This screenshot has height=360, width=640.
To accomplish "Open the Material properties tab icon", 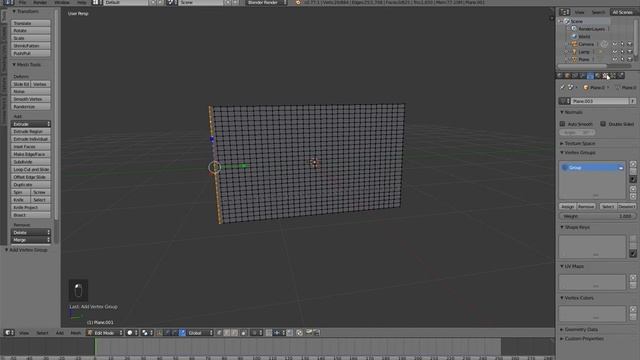I will coord(598,76).
